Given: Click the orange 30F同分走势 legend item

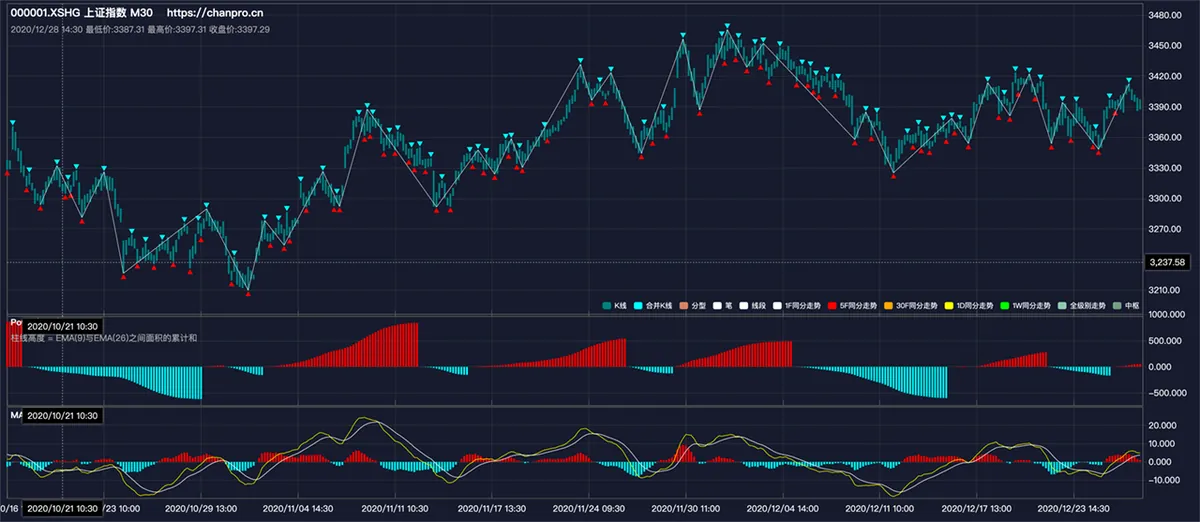Looking at the screenshot, I should [x=910, y=305].
